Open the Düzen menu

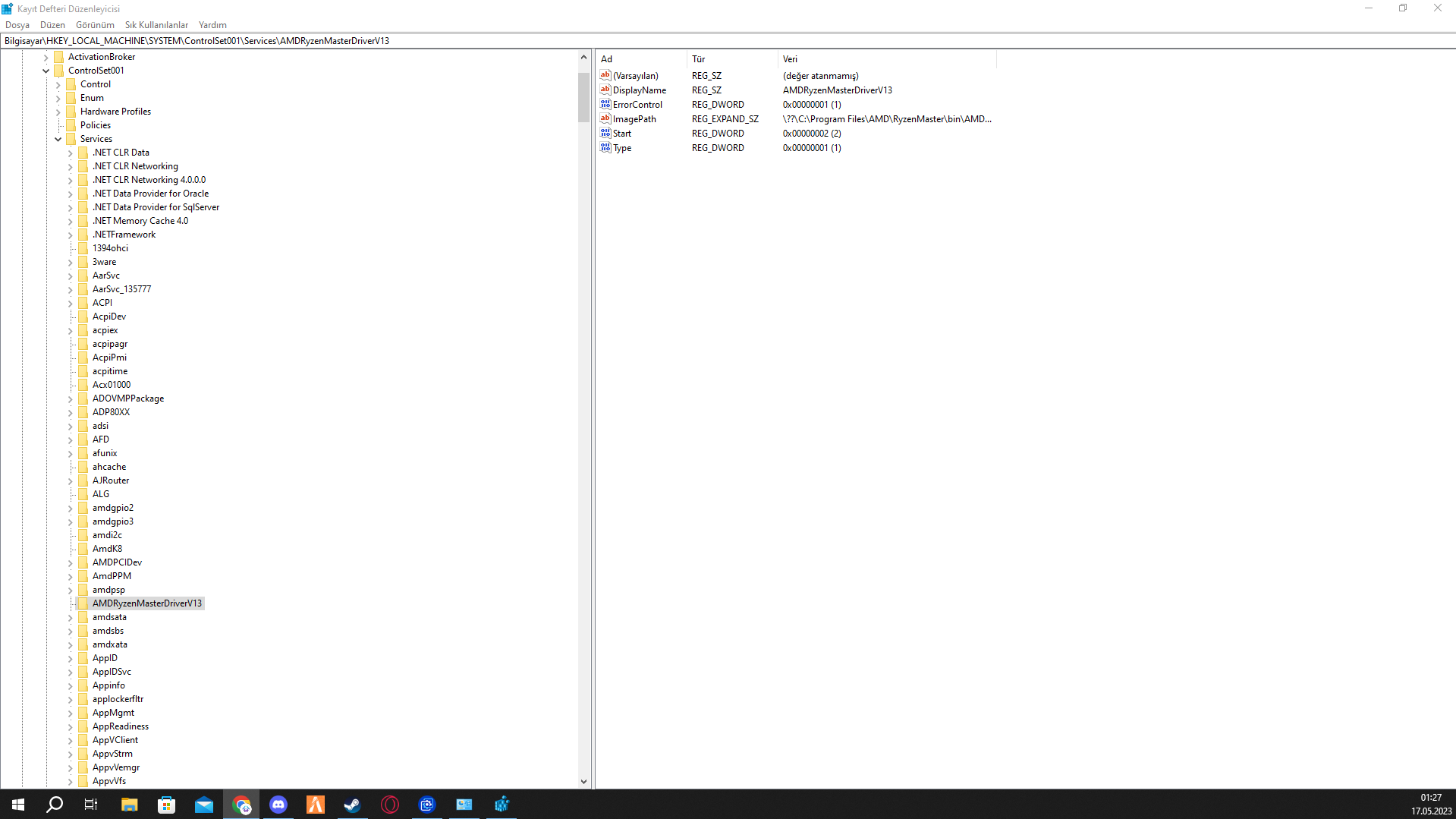[52, 25]
